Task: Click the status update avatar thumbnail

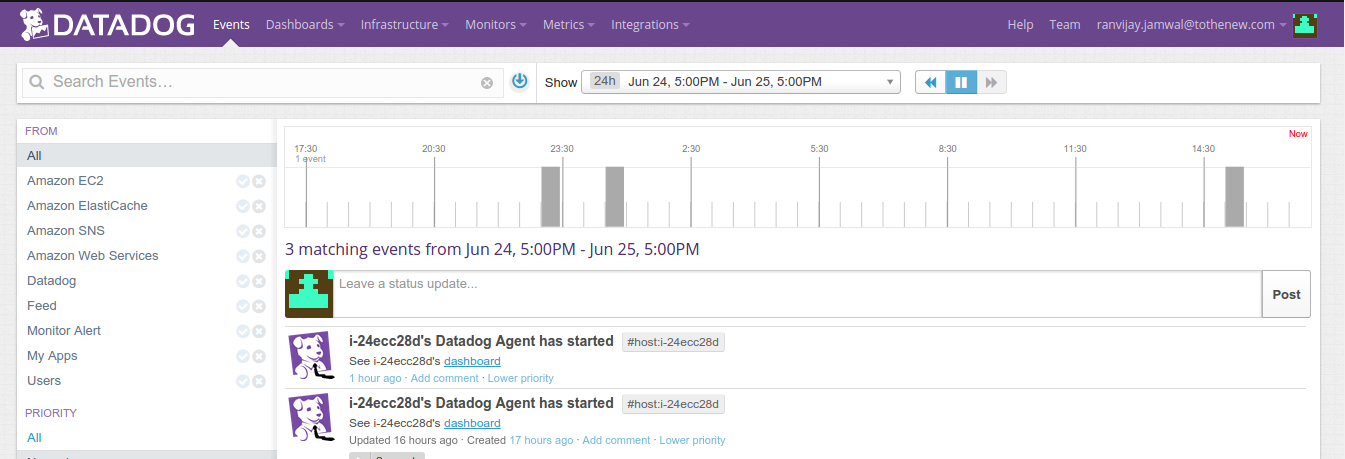Action: 308,294
